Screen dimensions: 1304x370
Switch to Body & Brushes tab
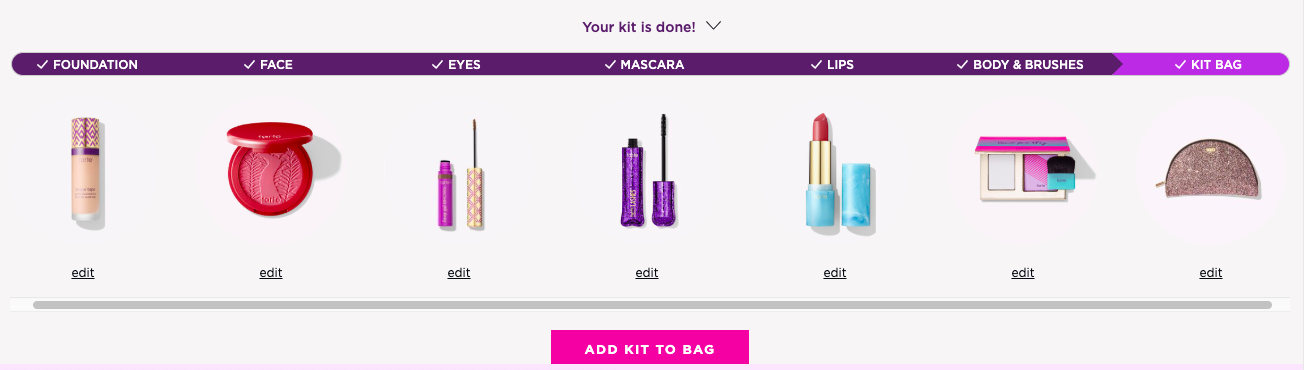(x=1020, y=64)
